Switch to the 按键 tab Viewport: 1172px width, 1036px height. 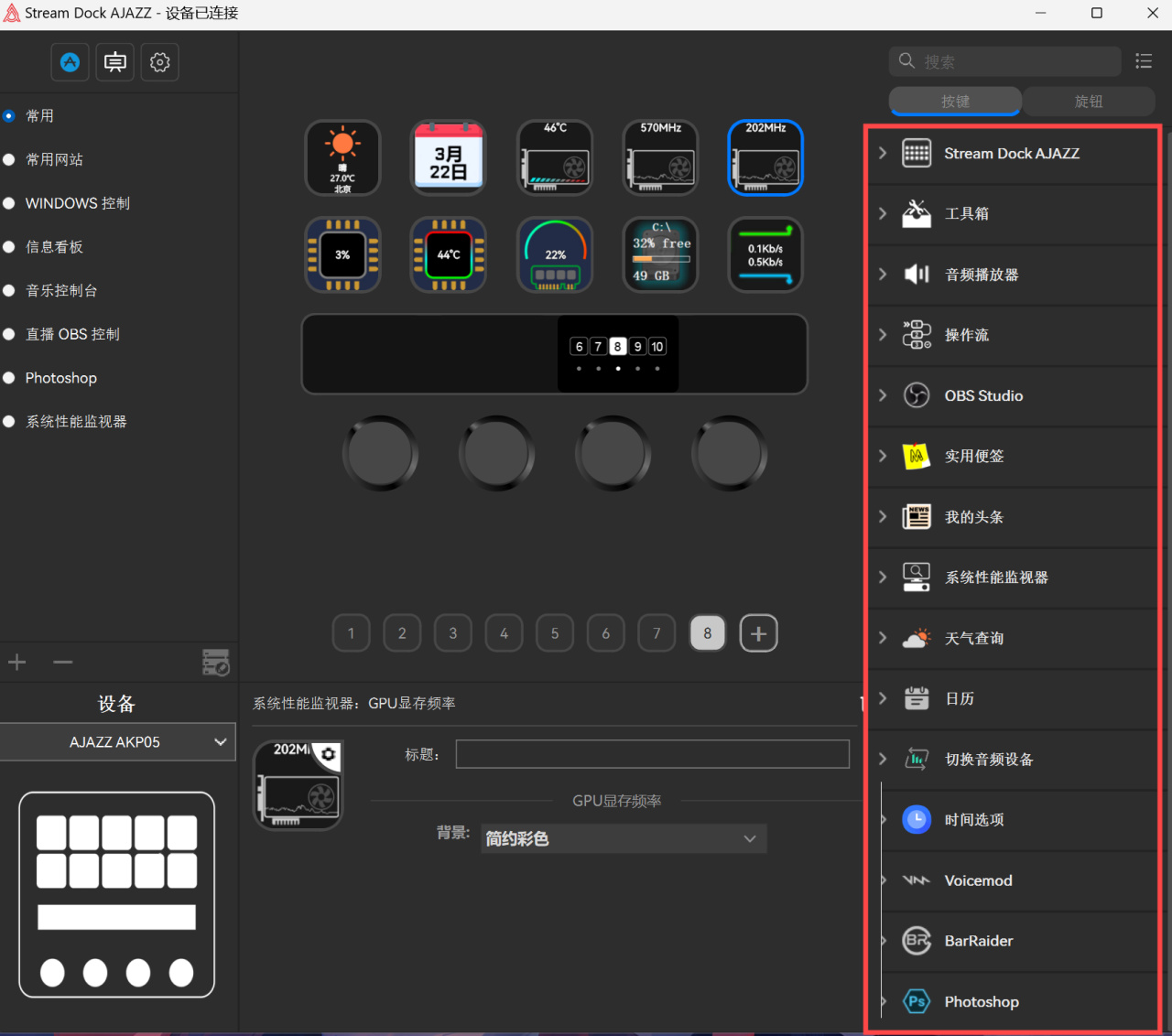(x=955, y=101)
